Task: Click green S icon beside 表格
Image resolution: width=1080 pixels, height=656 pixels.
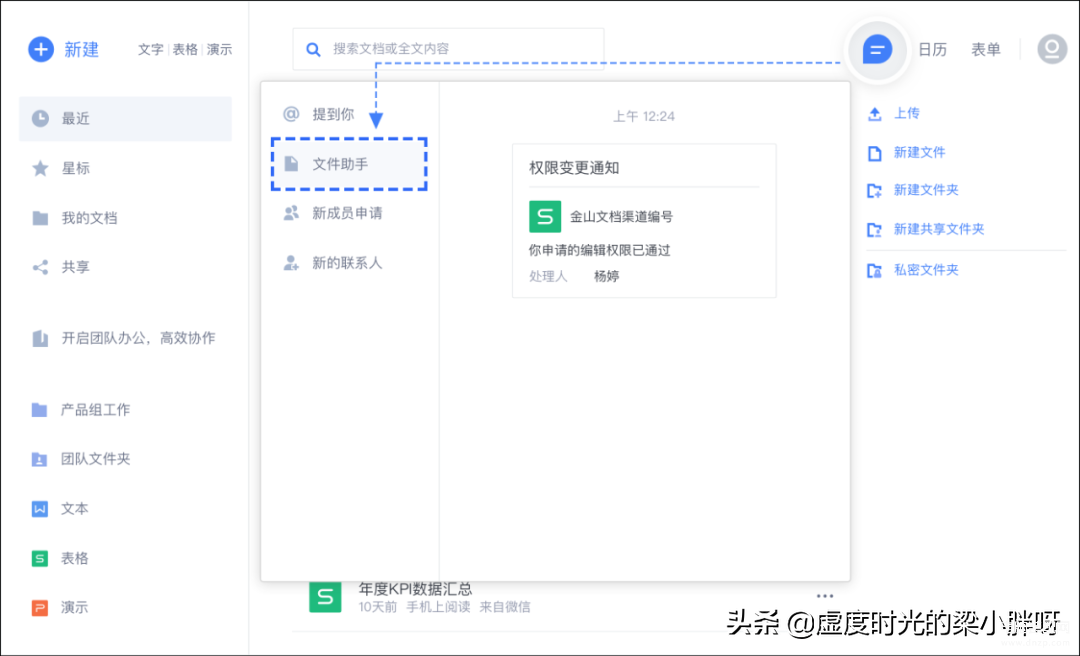Action: 39,559
